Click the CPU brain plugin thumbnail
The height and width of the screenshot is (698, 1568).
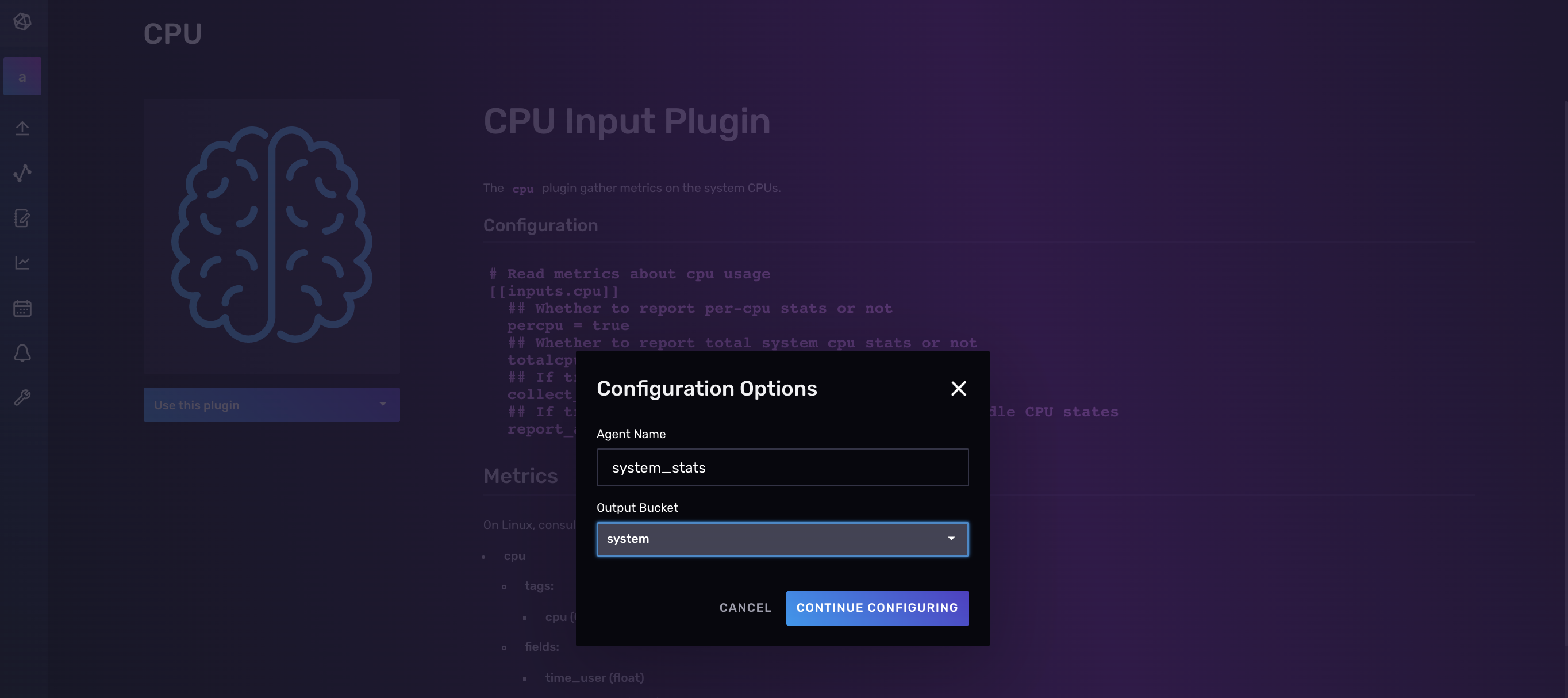[271, 236]
